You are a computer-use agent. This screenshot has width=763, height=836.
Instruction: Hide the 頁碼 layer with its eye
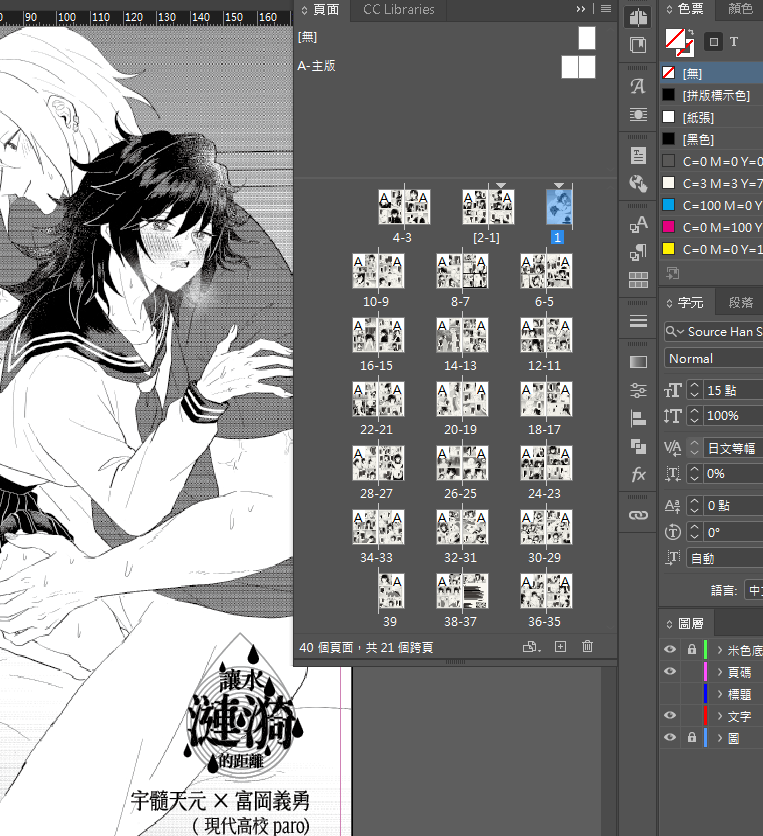point(670,671)
